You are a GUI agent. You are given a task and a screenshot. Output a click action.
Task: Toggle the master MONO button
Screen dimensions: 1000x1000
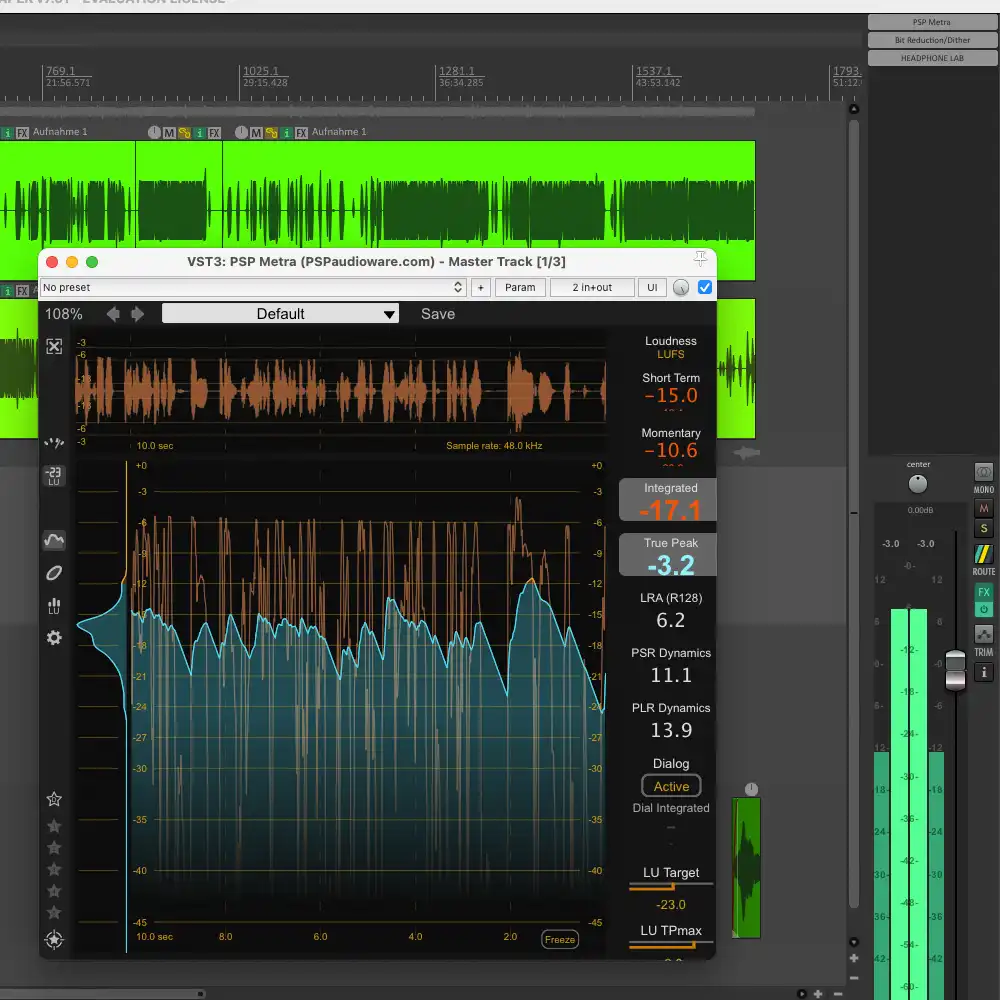(x=984, y=473)
